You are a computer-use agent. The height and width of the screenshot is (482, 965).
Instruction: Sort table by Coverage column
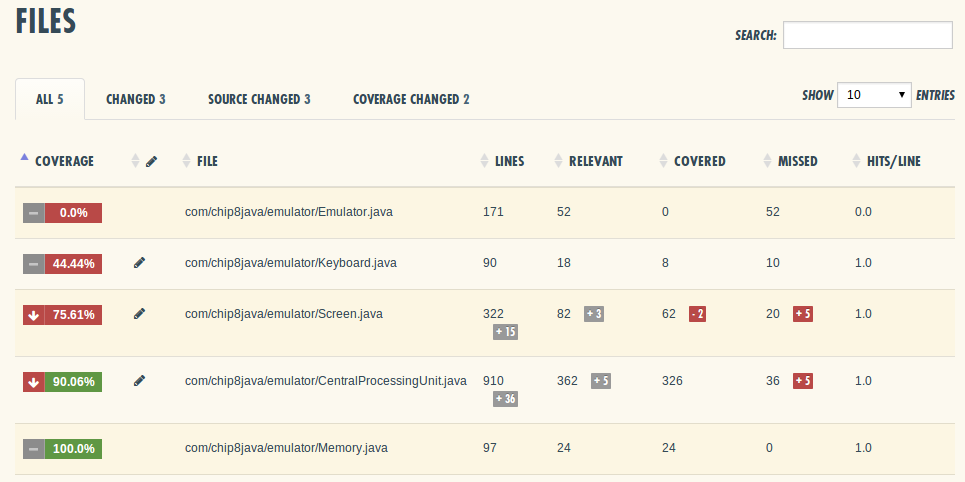pos(64,161)
